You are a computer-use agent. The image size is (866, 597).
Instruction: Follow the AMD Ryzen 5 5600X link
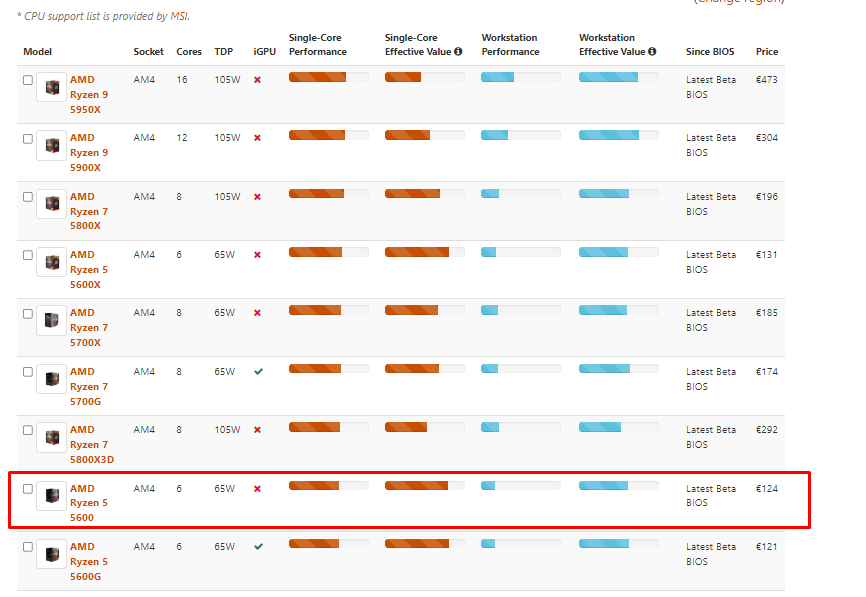point(89,270)
